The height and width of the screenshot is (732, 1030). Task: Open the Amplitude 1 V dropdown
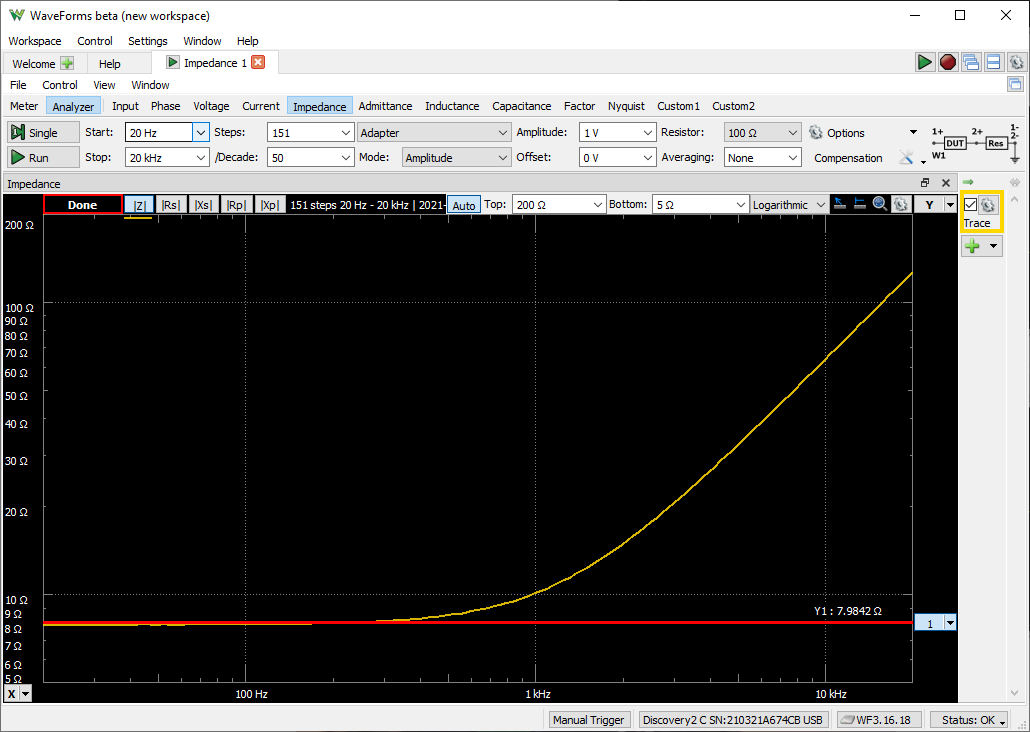pyautogui.click(x=647, y=133)
